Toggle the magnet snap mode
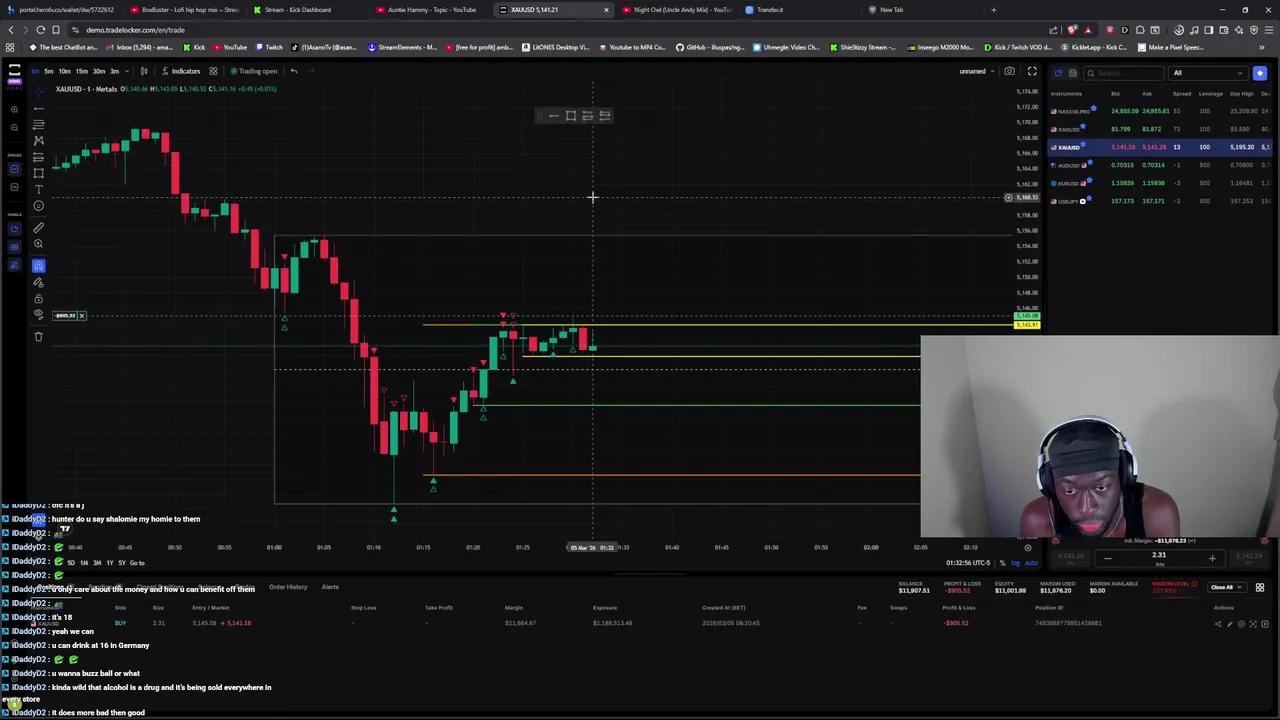The width and height of the screenshot is (1280, 720). (38, 265)
